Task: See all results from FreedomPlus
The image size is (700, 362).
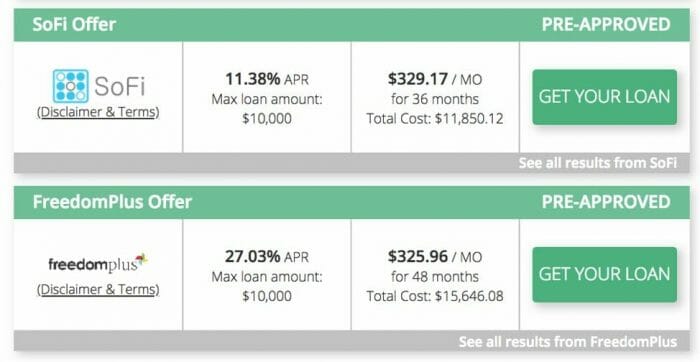Action: point(568,342)
